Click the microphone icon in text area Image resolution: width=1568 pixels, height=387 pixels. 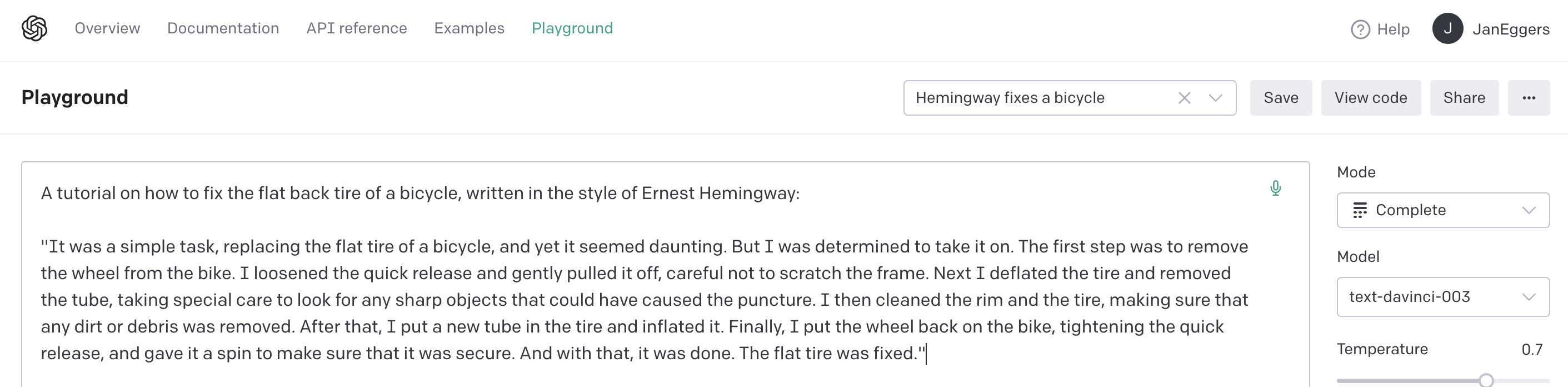click(1275, 188)
